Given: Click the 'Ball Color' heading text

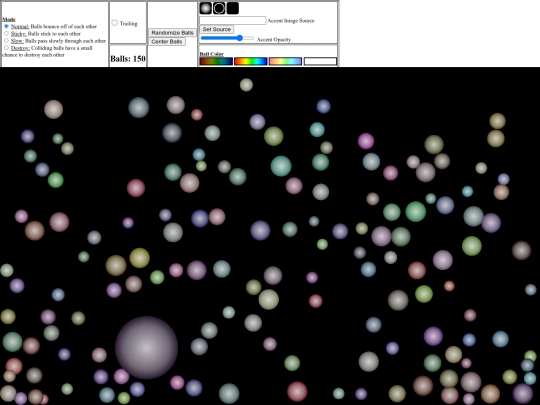Looking at the screenshot, I should pyautogui.click(x=211, y=54).
